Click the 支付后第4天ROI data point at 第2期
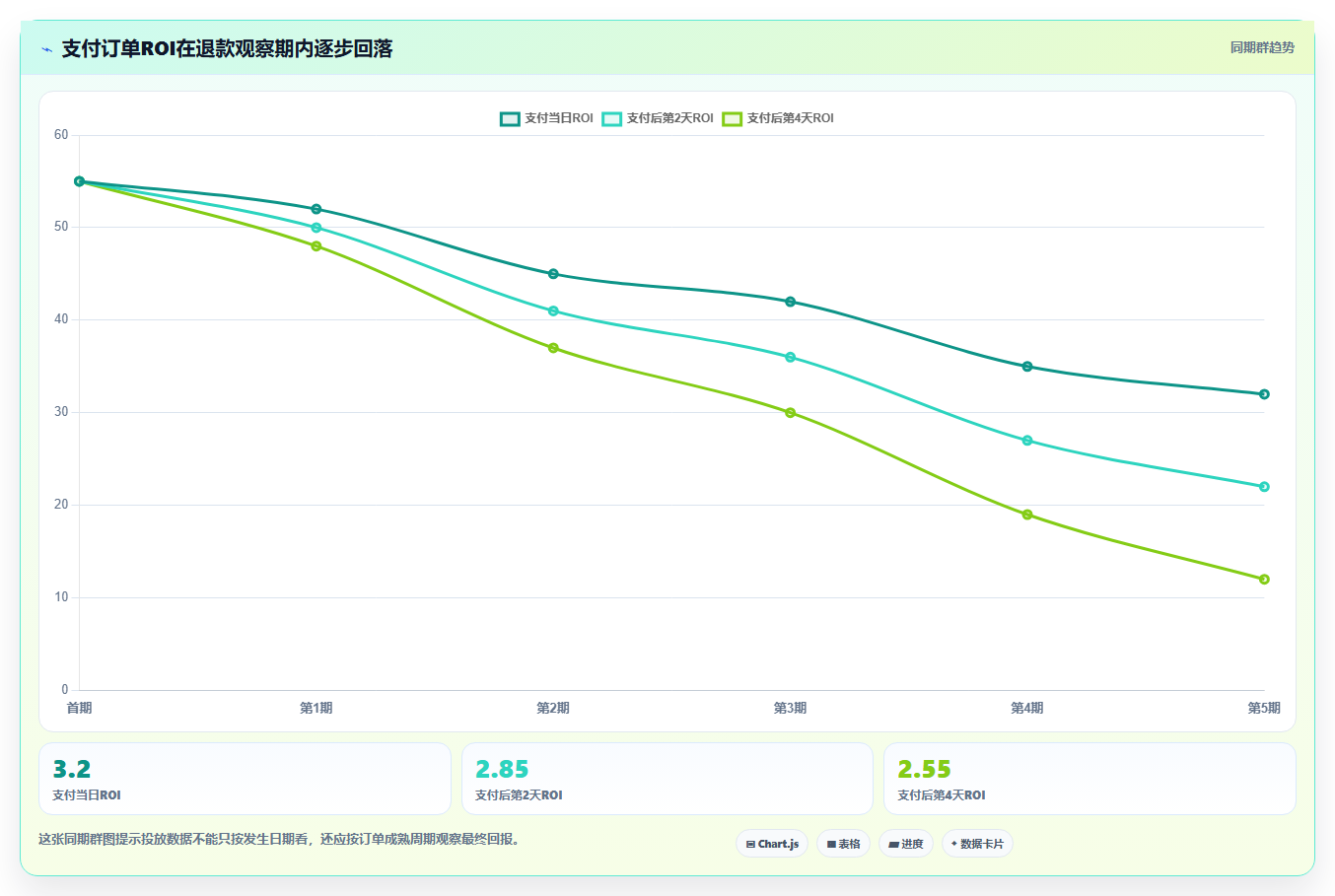This screenshot has width=1335, height=896. coord(553,348)
